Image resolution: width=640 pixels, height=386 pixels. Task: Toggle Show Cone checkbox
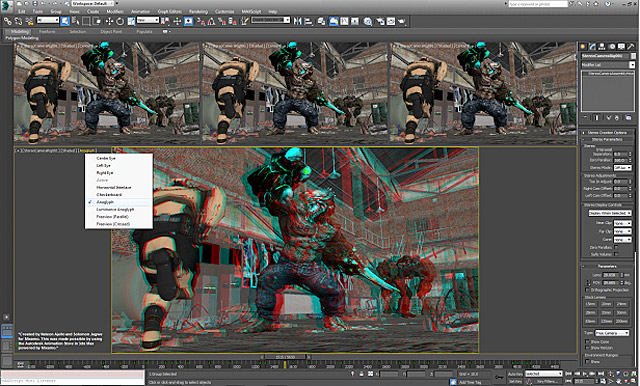(x=587, y=342)
